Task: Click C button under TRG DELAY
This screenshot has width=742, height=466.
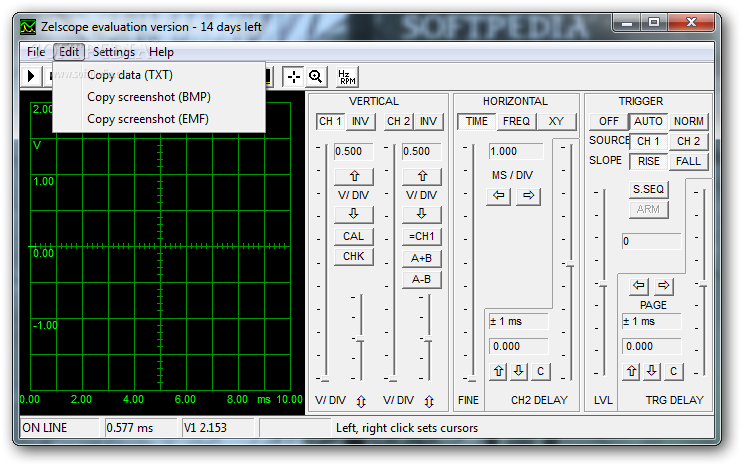Action: pos(674,371)
